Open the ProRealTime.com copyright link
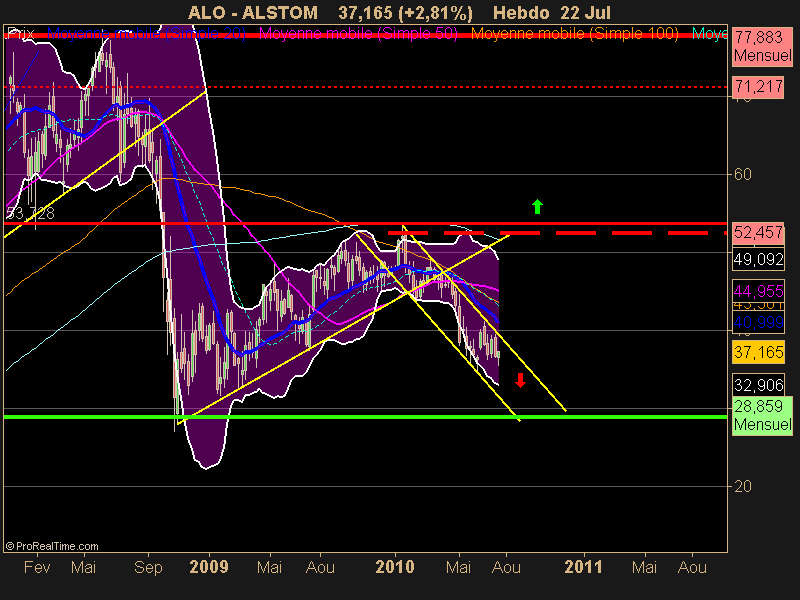Viewport: 800px width, 600px height. pyautogui.click(x=52, y=546)
